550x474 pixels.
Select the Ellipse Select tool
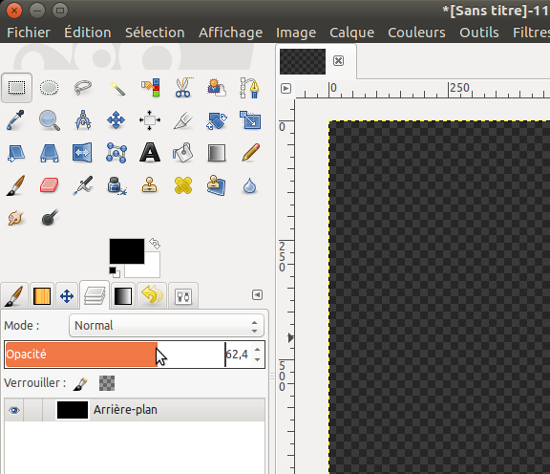[x=49, y=87]
